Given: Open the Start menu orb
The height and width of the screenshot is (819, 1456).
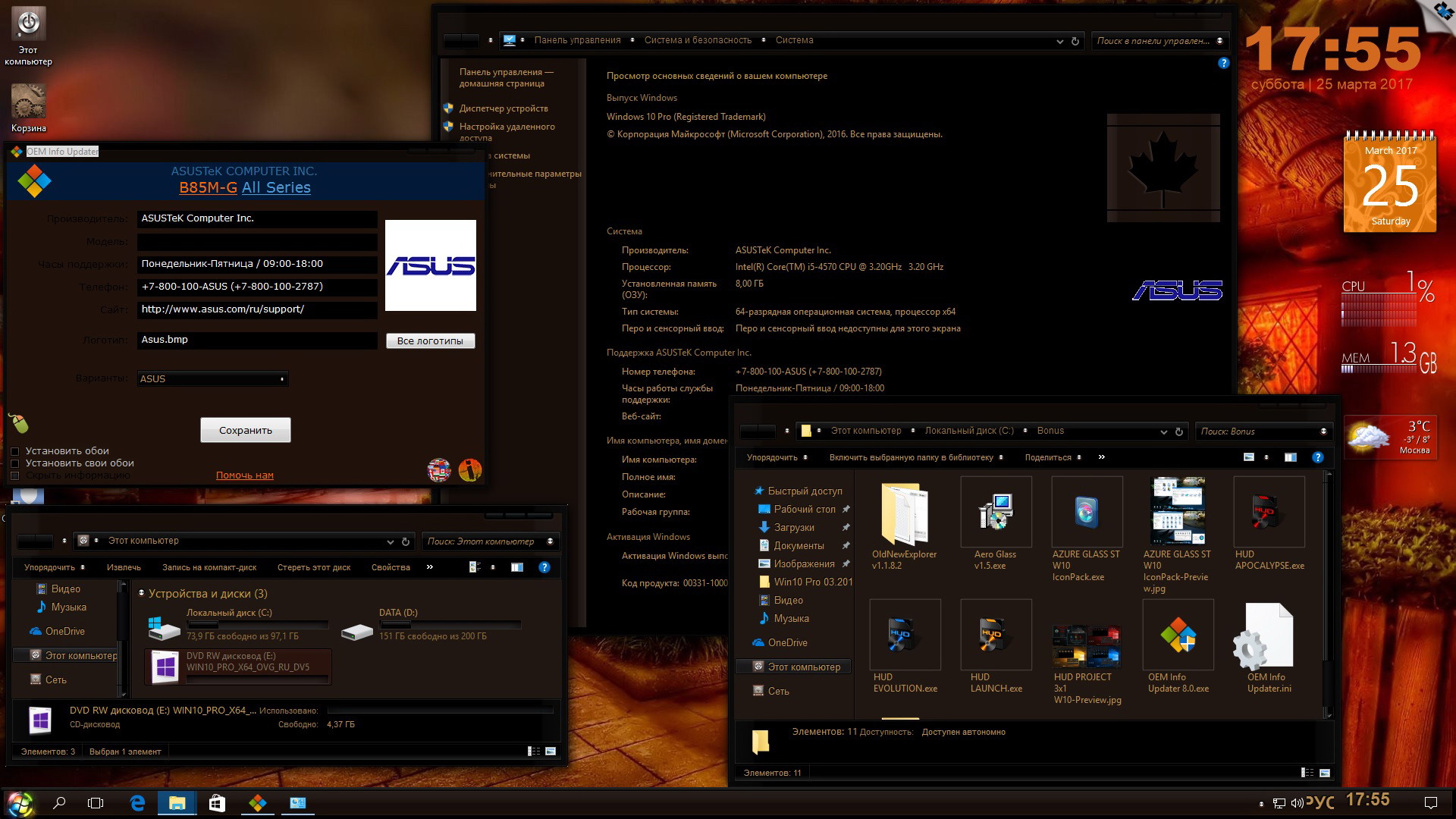Looking at the screenshot, I should click(20, 803).
